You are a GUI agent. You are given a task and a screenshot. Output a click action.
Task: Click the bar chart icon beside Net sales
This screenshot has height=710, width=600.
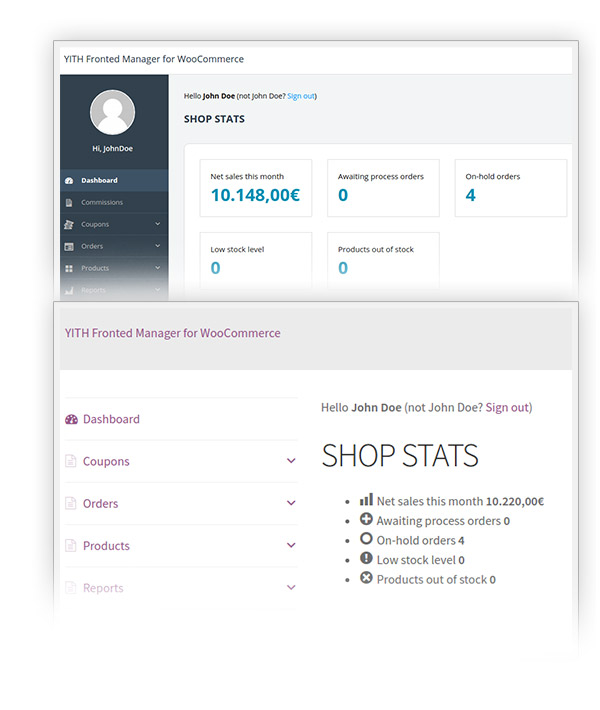coord(366,500)
